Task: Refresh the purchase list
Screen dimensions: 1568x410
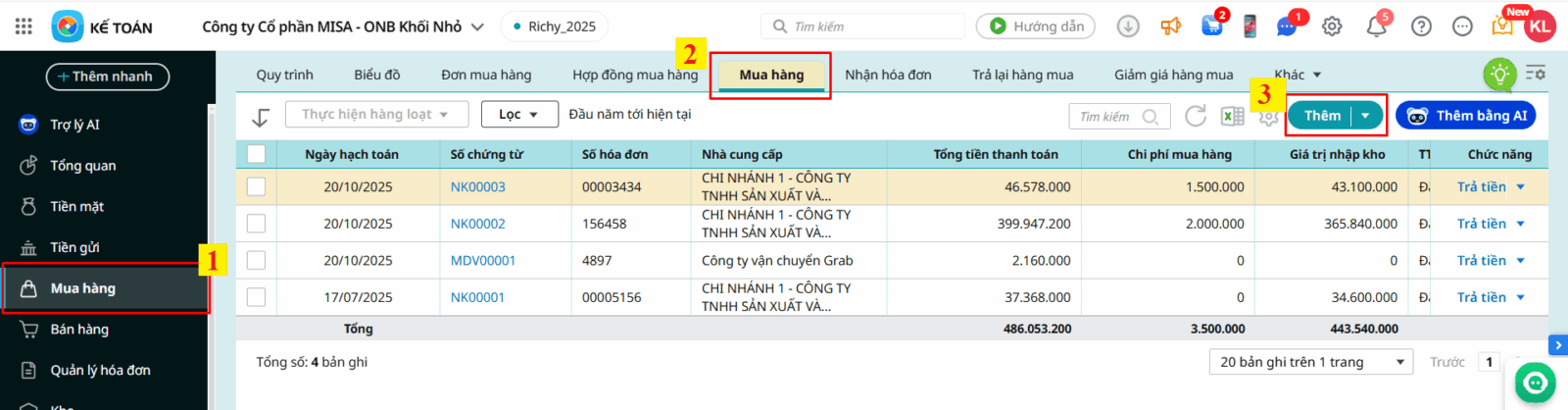Action: 1196,117
